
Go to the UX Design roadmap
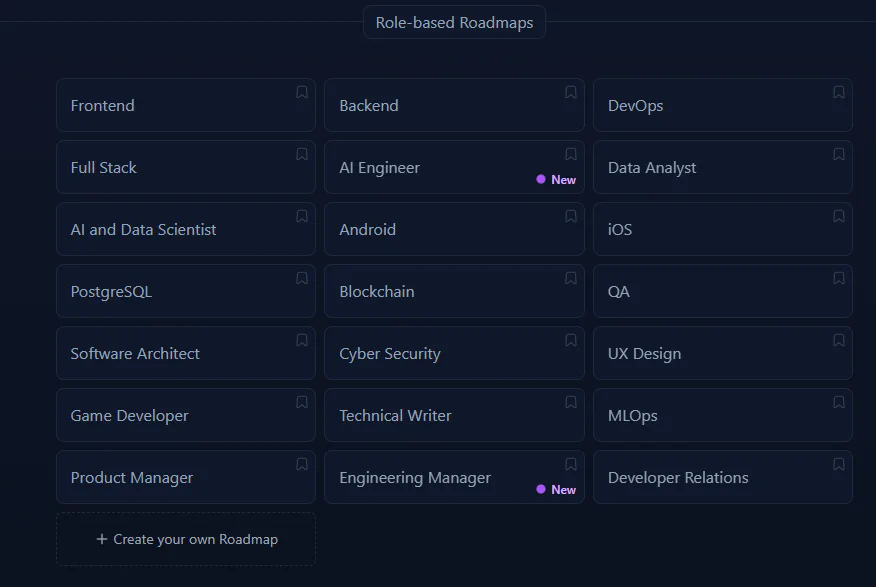point(644,354)
